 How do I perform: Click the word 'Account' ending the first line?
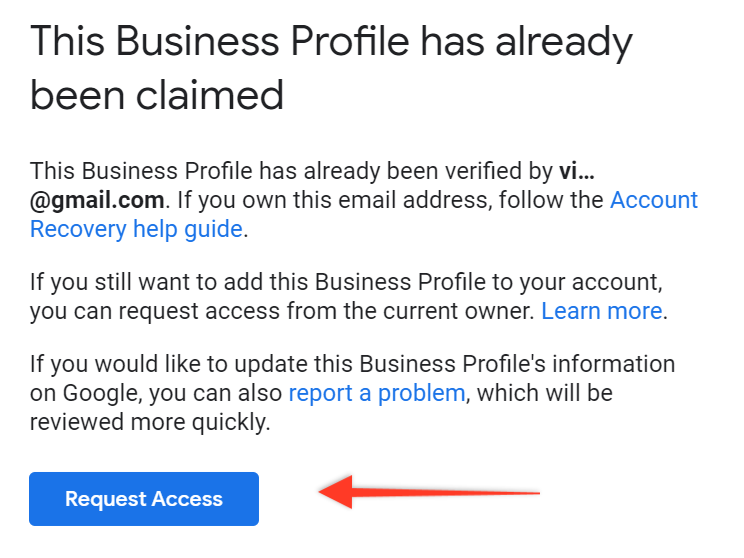(653, 199)
